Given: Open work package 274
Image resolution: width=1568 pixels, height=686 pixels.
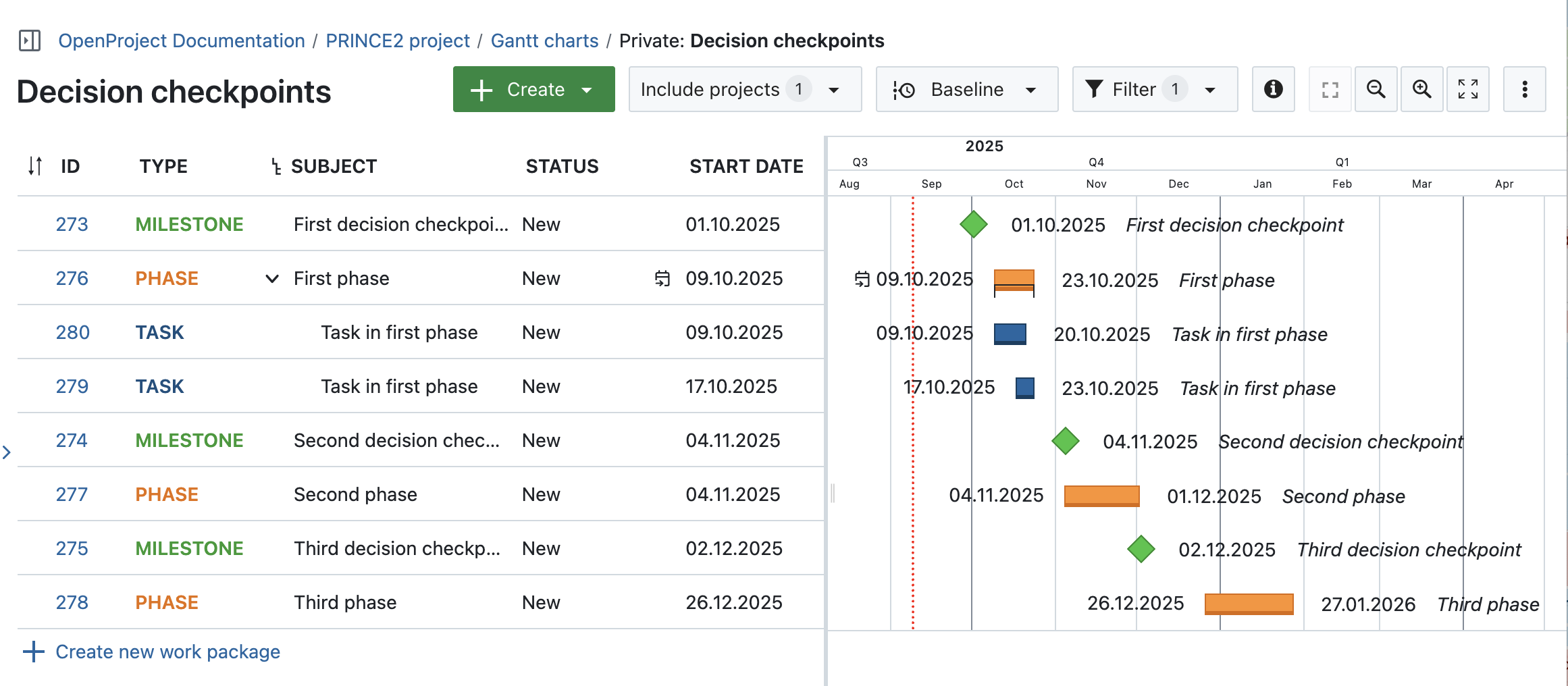Looking at the screenshot, I should (71, 440).
